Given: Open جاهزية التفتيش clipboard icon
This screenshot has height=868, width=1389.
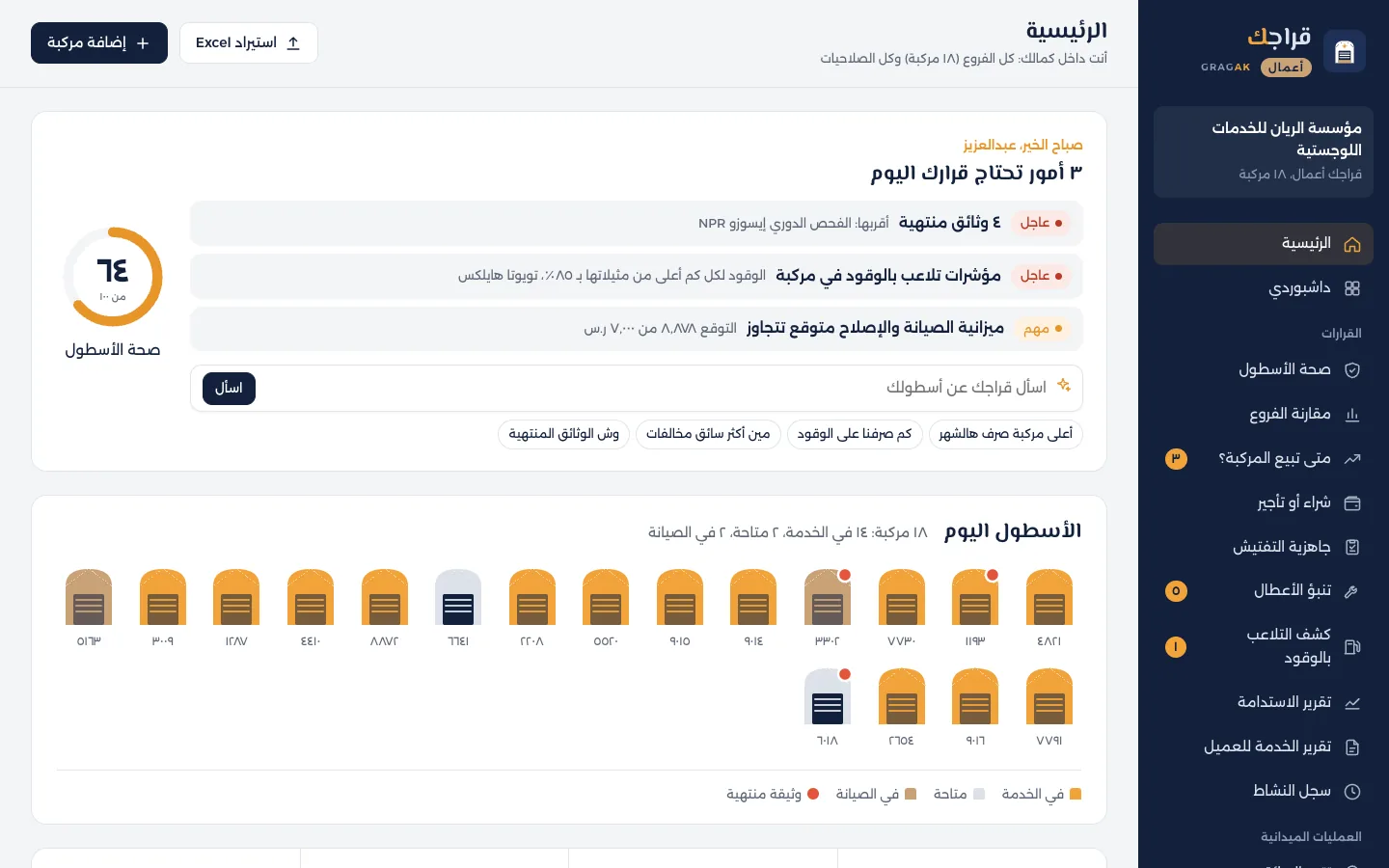Looking at the screenshot, I should [x=1352, y=548].
